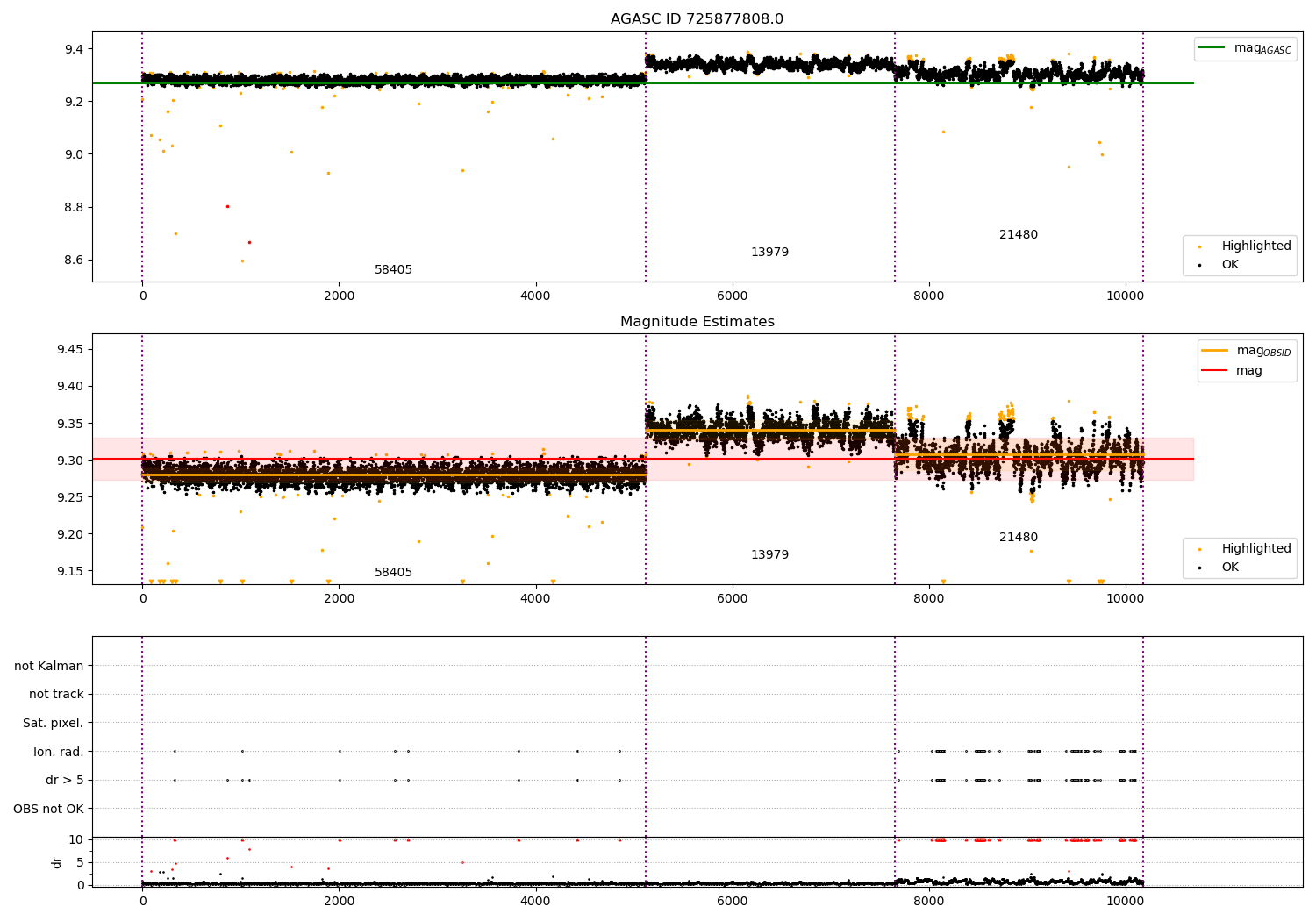Click the 9.15 y-axis tick label
This screenshot has height=921, width=1316.
pos(71,571)
